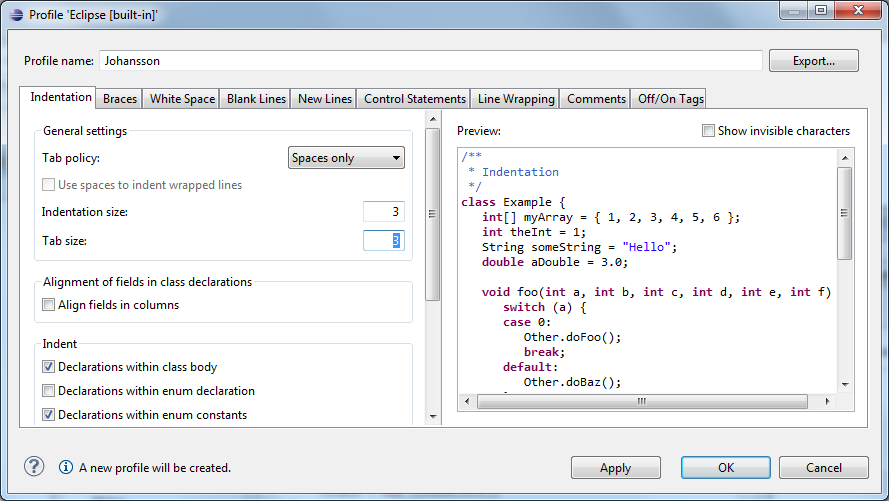Check Declarations within enum declaration
This screenshot has width=889, height=501.
click(49, 391)
